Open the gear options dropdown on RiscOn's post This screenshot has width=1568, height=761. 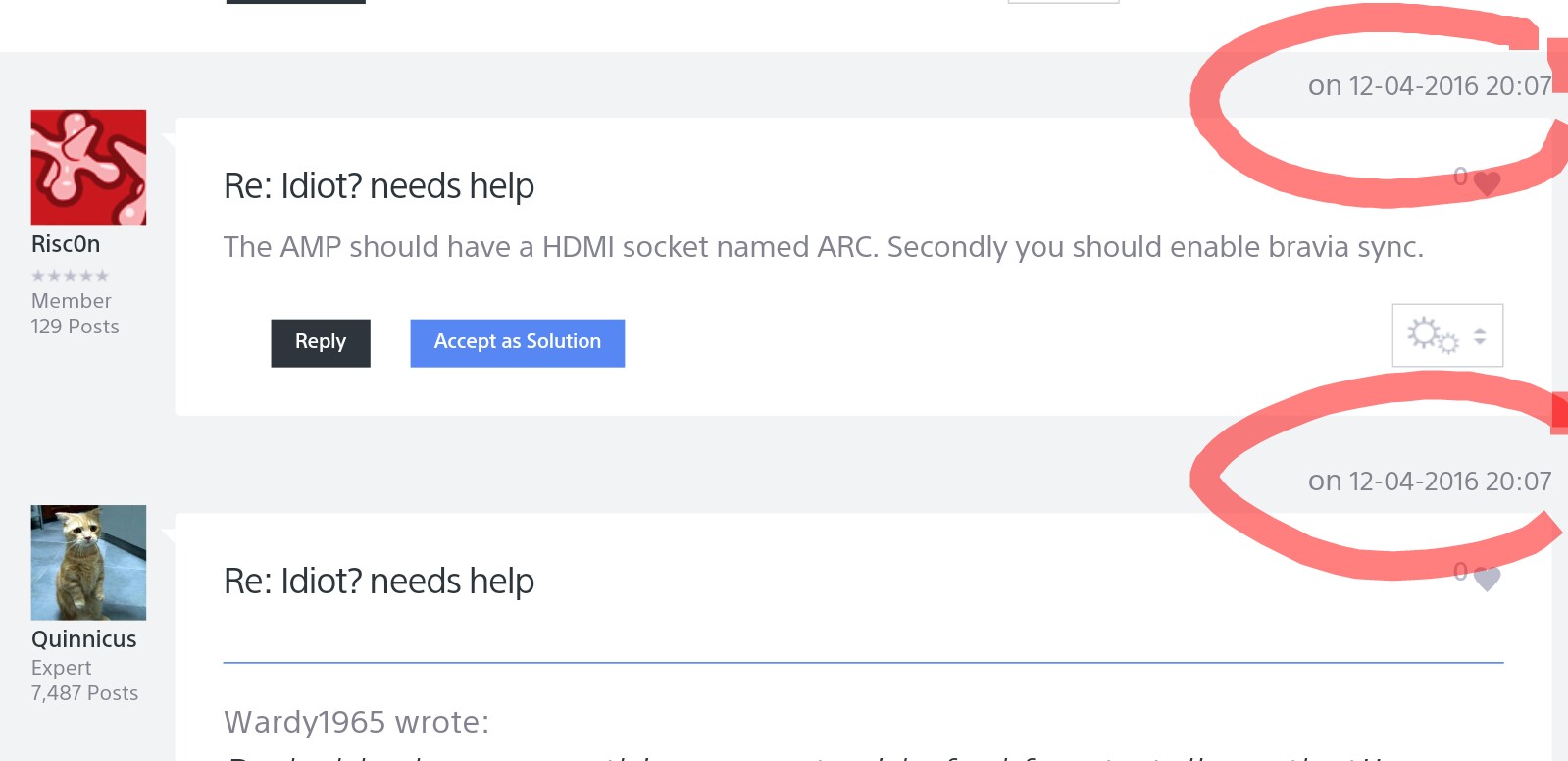point(1446,335)
